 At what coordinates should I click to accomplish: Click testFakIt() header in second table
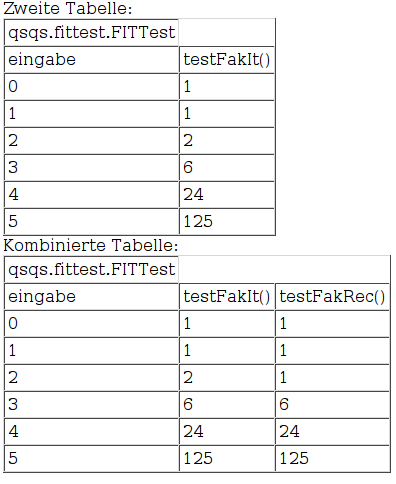(227, 60)
